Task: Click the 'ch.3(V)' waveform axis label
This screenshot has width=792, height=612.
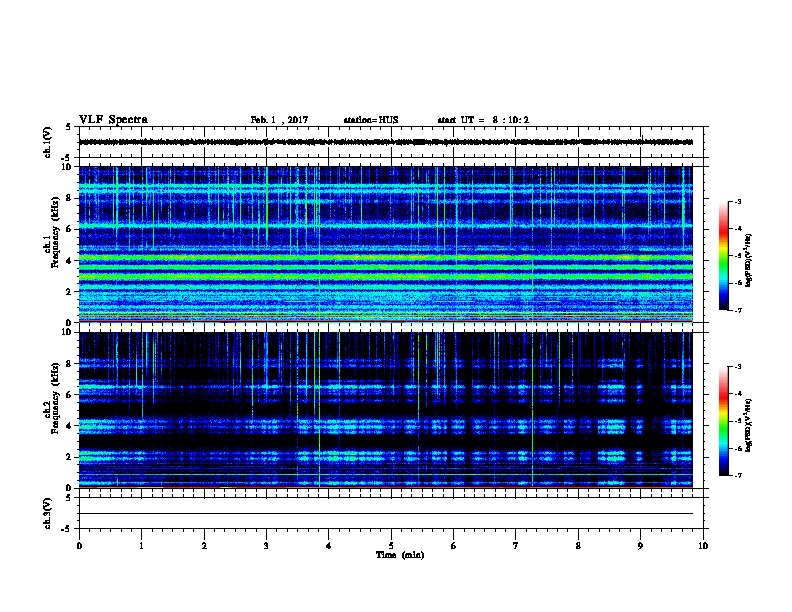Action: [47, 513]
